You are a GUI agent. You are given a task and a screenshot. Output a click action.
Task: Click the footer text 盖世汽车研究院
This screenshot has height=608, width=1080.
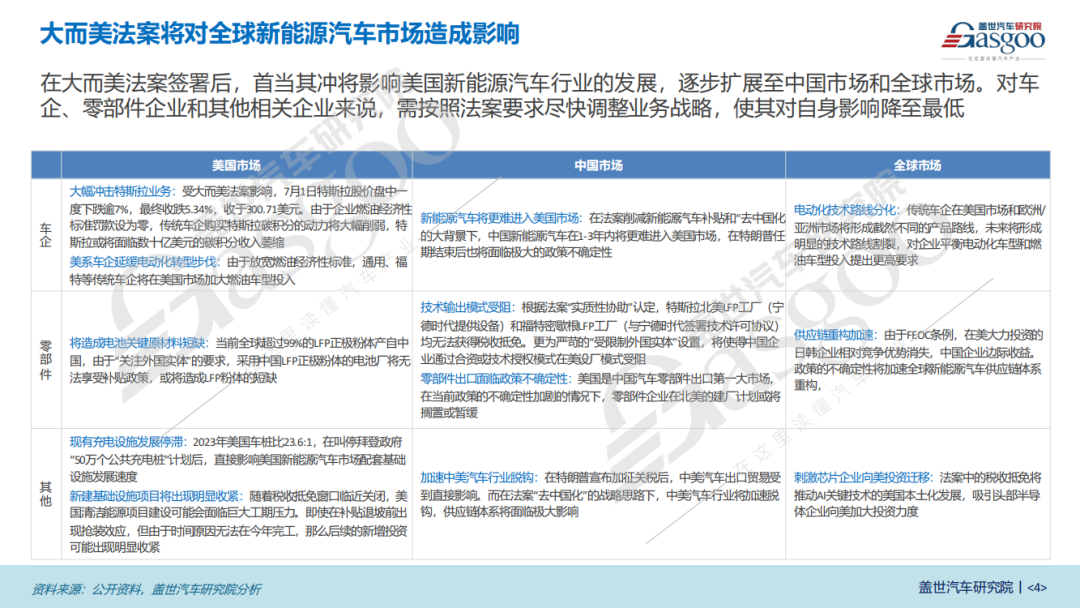tap(966, 587)
